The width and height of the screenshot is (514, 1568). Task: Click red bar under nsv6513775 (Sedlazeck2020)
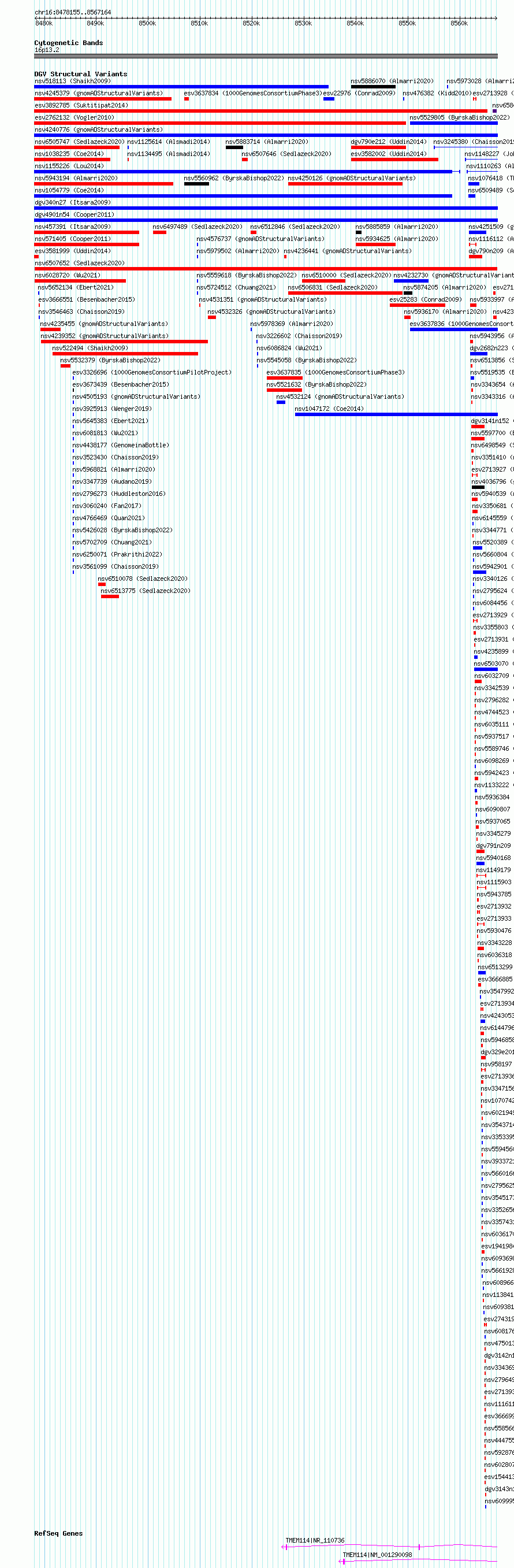(x=110, y=598)
